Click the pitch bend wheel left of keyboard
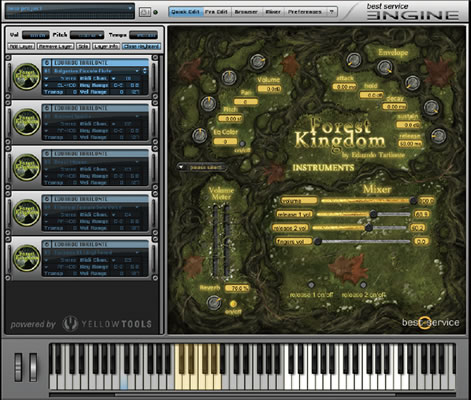The image size is (471, 400). 18,367
